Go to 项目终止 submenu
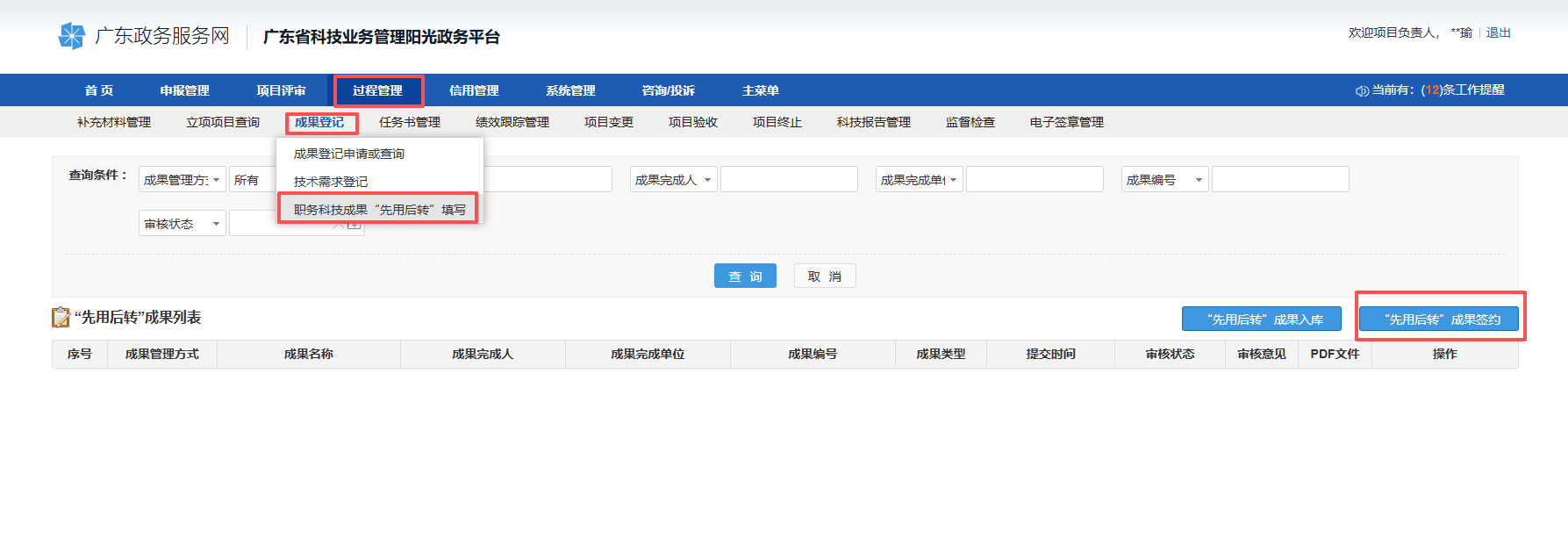Image resolution: width=1568 pixels, height=553 pixels. click(777, 122)
